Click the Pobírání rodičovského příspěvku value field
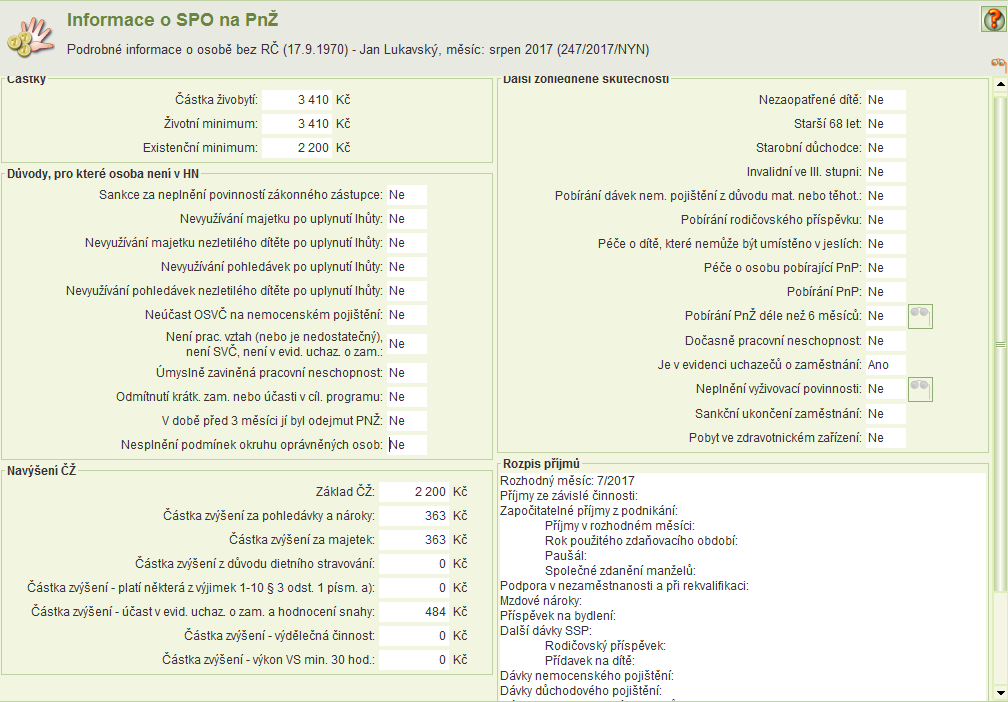Viewport: 1008px width, 702px height. coord(885,220)
